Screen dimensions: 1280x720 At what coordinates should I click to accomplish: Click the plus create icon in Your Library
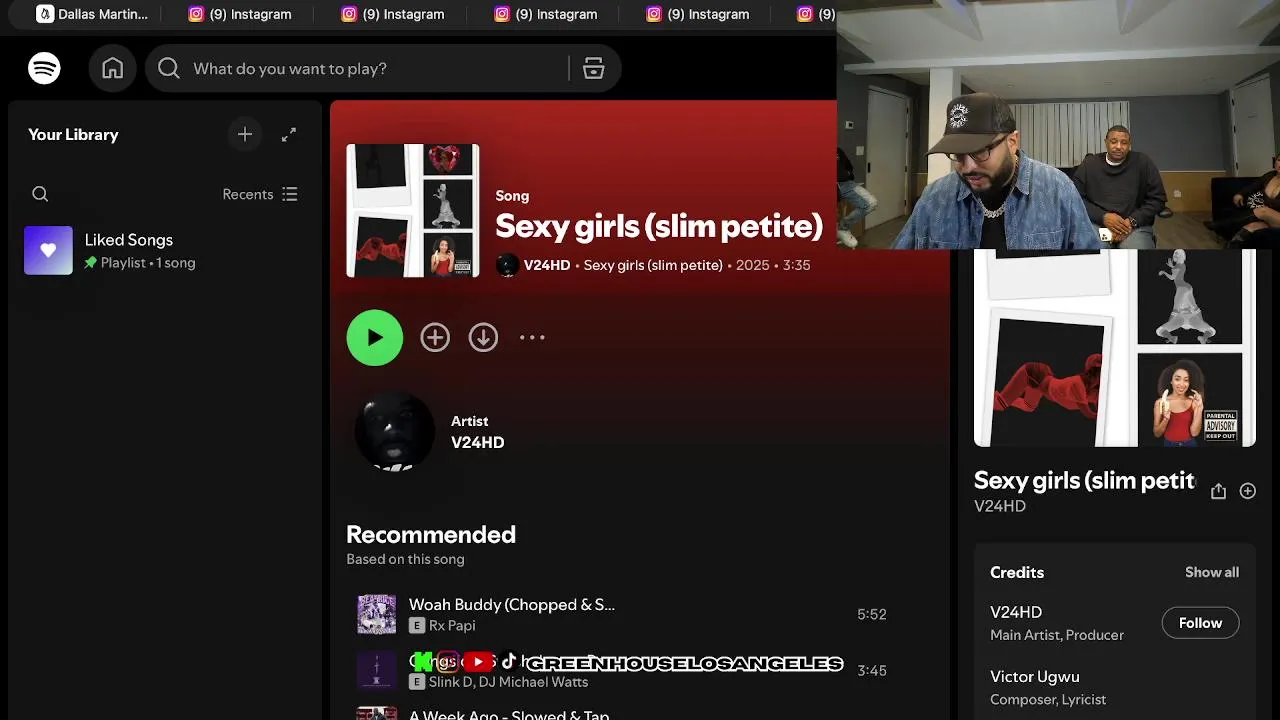pyautogui.click(x=245, y=134)
